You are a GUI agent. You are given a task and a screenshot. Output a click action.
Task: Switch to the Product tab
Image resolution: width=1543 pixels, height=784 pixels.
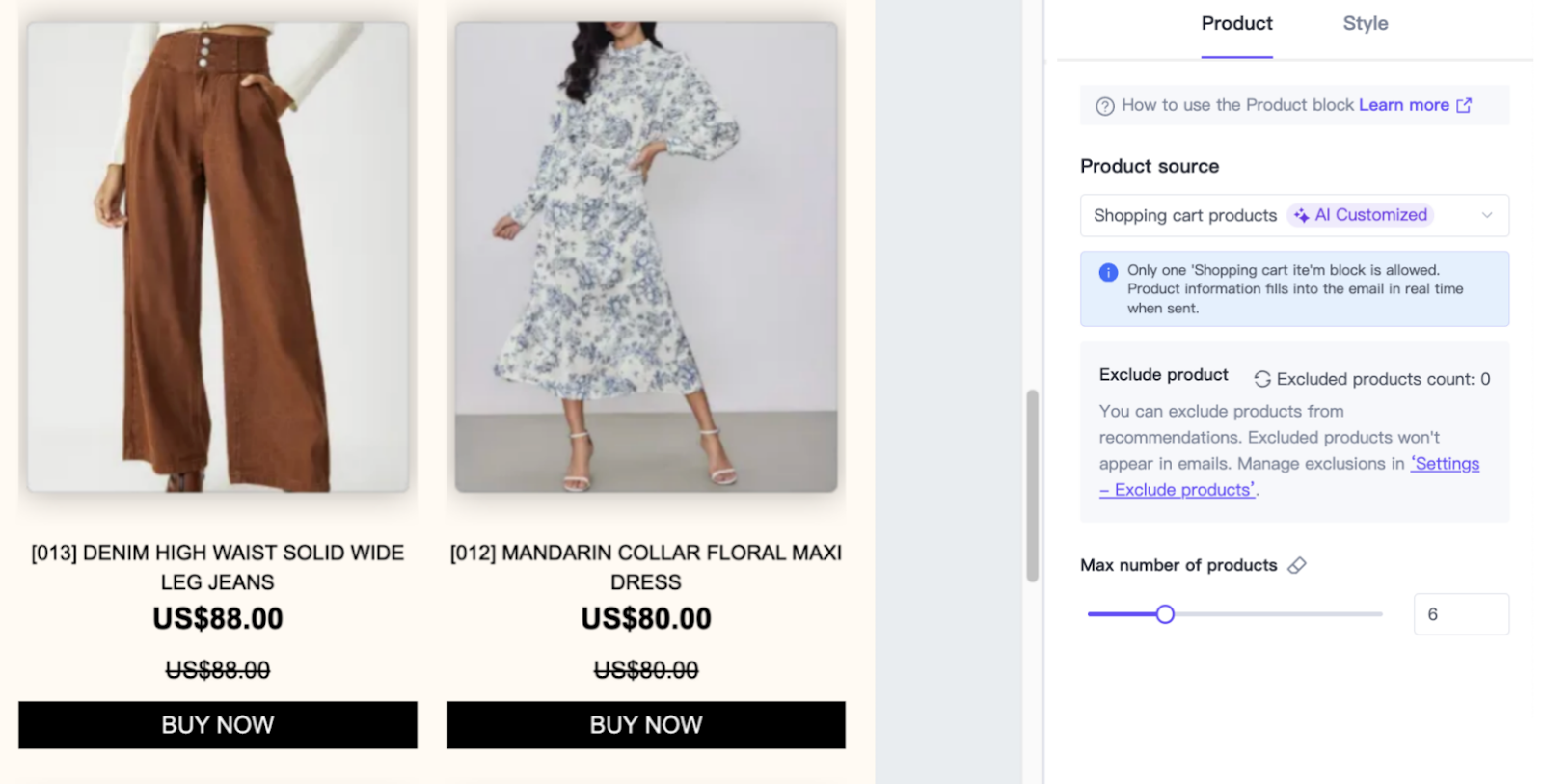click(1236, 24)
